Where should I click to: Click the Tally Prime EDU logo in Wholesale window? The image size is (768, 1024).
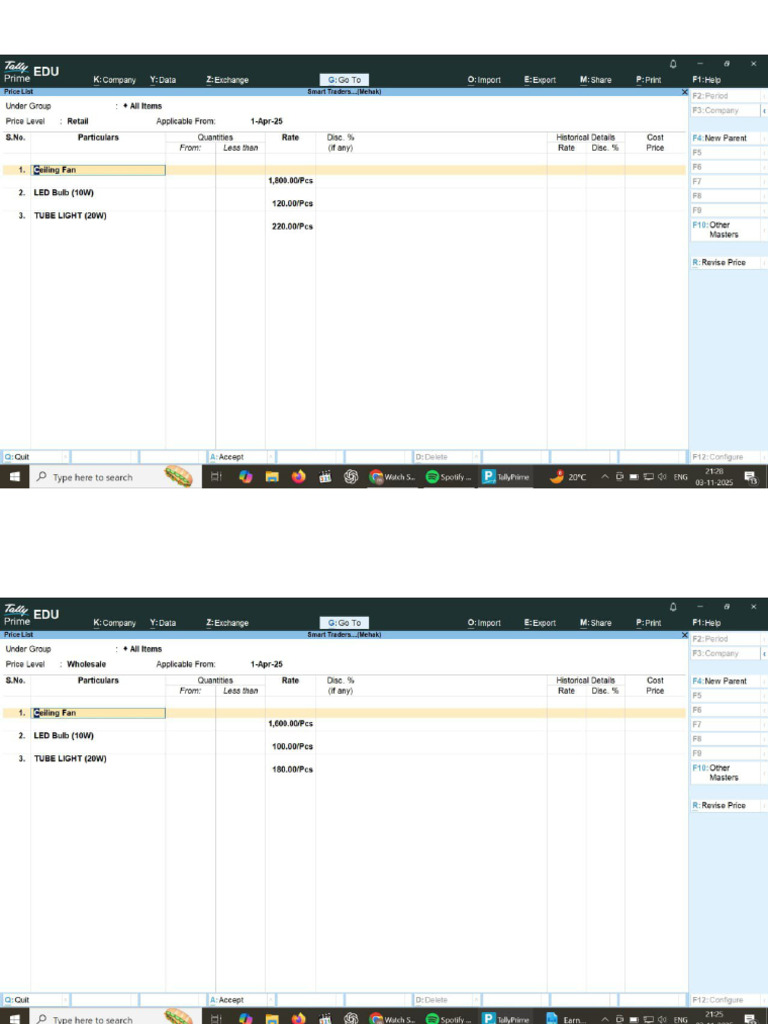(31, 615)
